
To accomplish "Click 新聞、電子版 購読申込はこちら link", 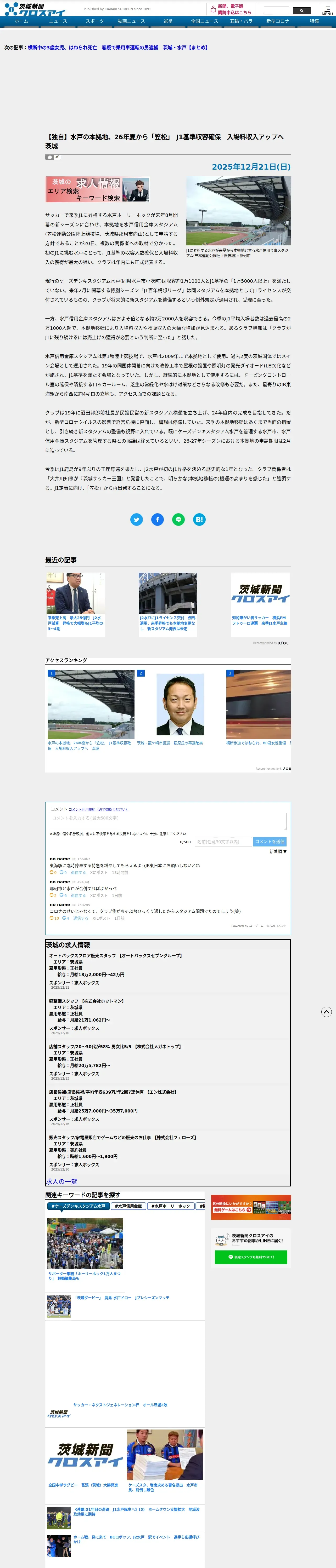I will tap(234, 10).
